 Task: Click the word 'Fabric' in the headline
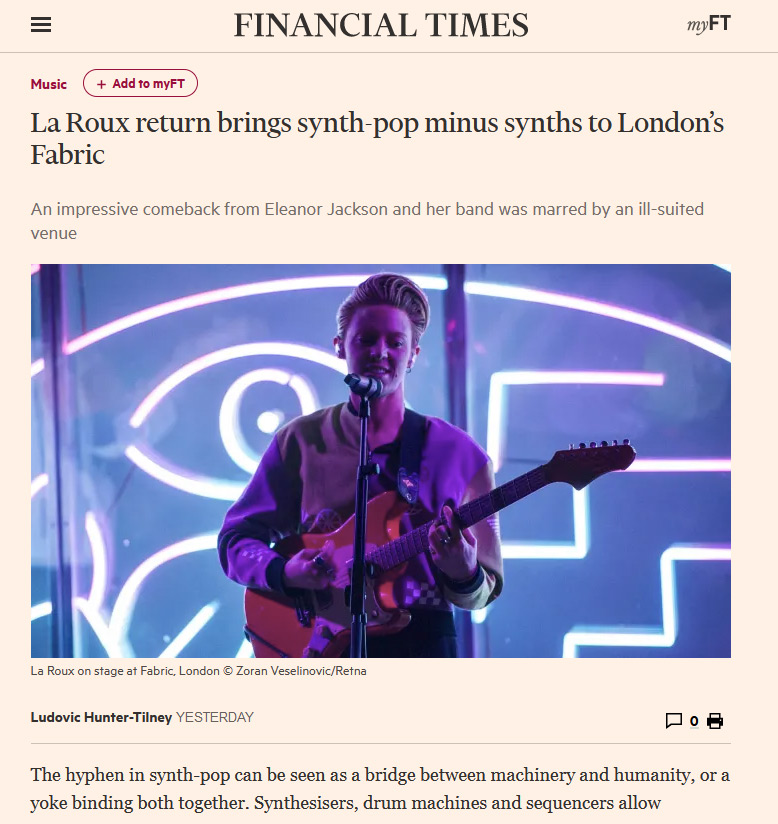click(67, 154)
